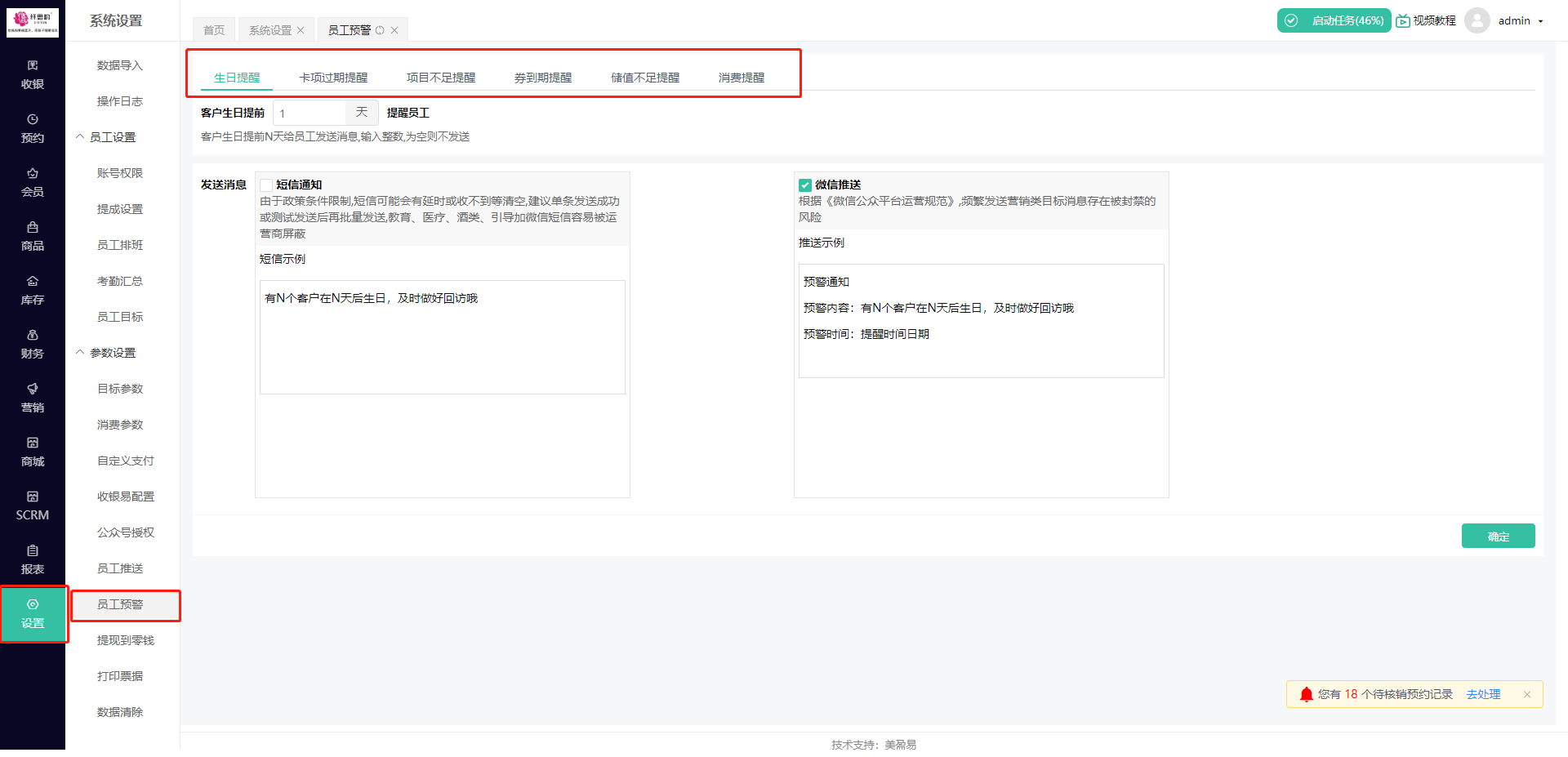Enable the 短信通知 SMS notification checkbox

coord(266,185)
